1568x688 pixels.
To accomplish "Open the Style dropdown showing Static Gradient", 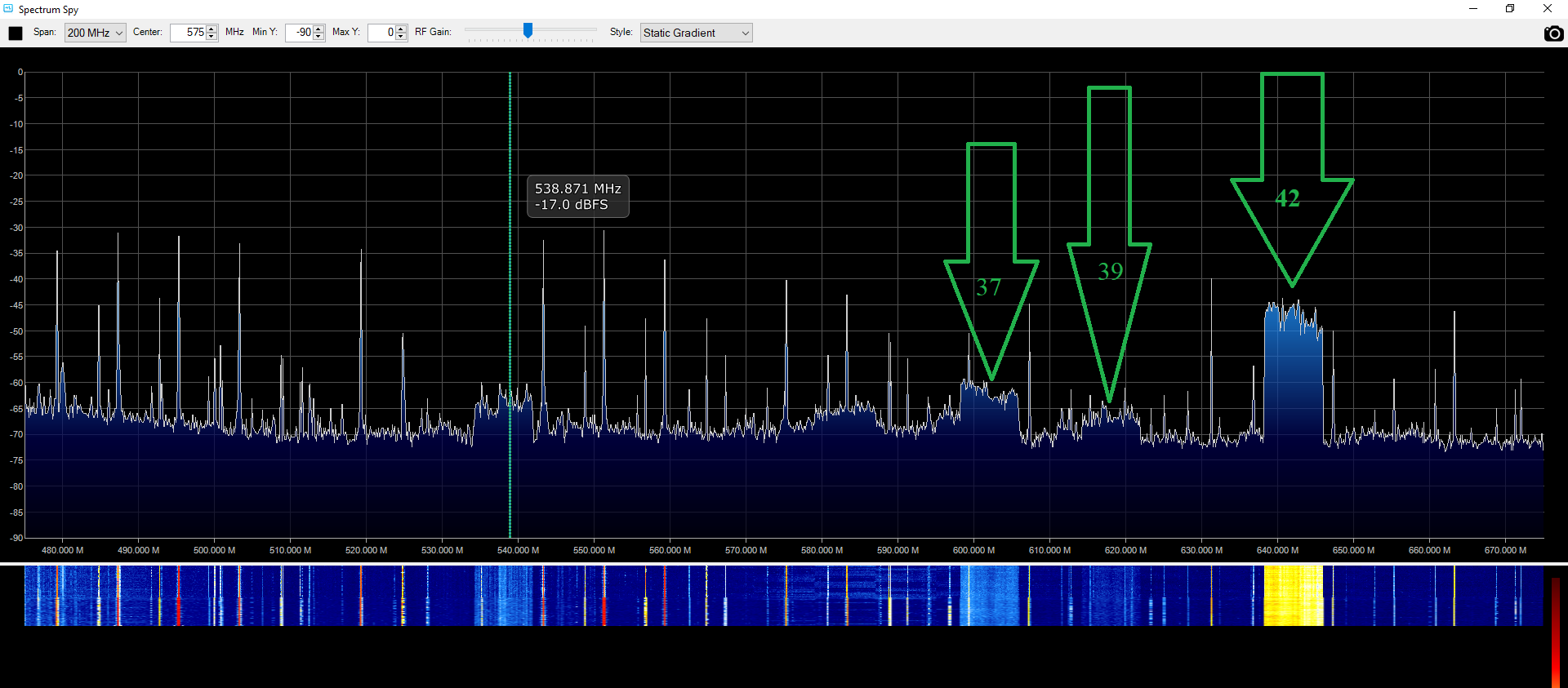I will click(x=696, y=33).
